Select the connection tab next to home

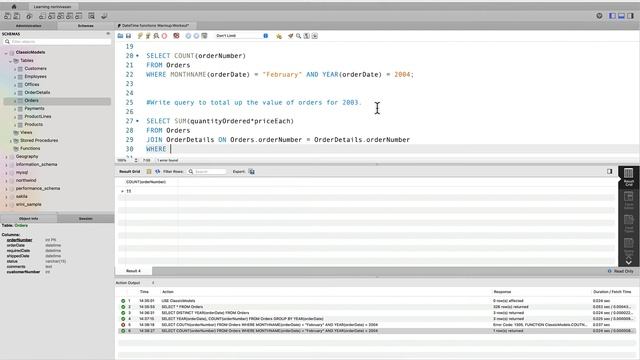point(52,7)
